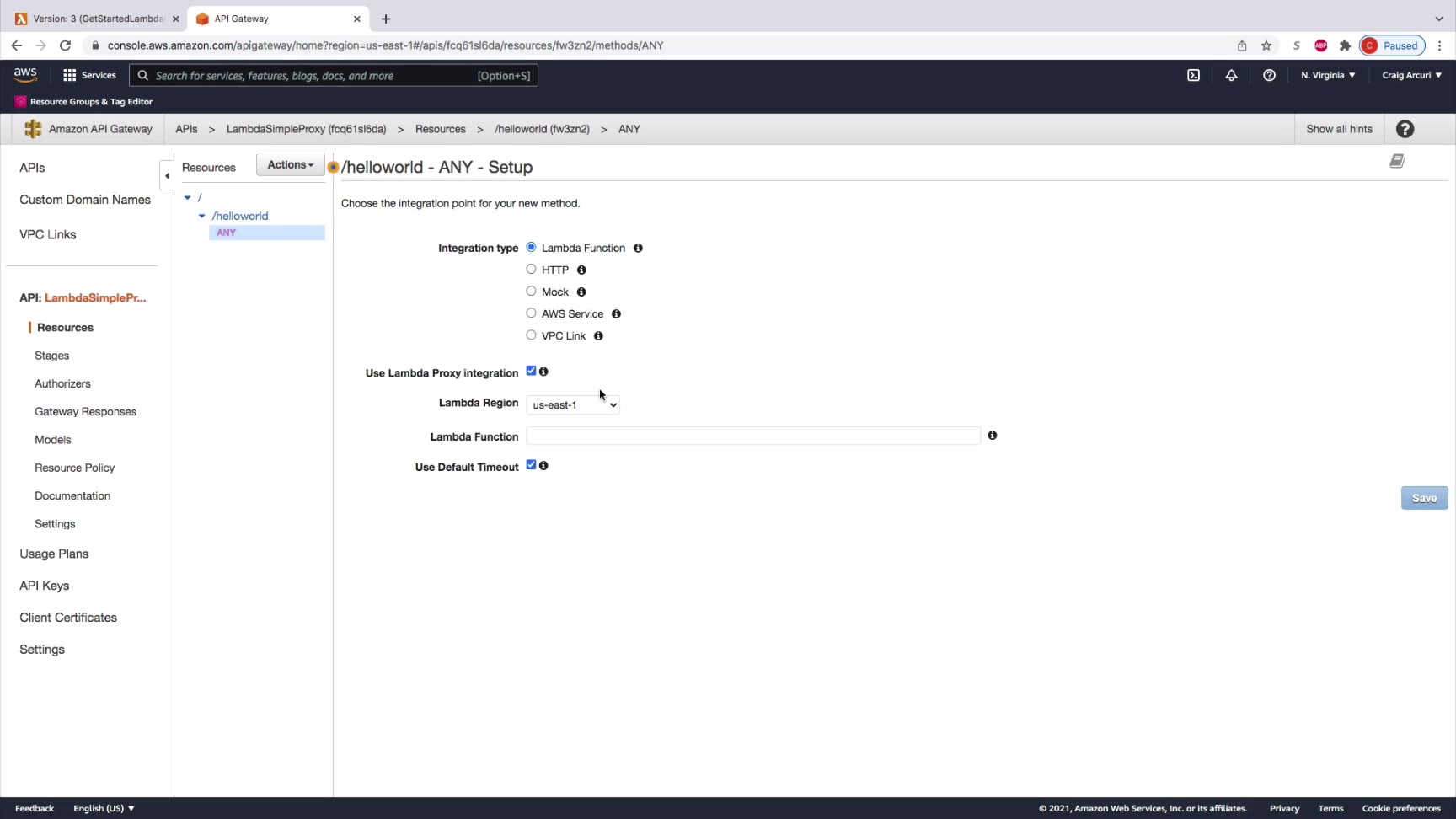
Task: Open the English (US) language selector
Action: tap(104, 808)
